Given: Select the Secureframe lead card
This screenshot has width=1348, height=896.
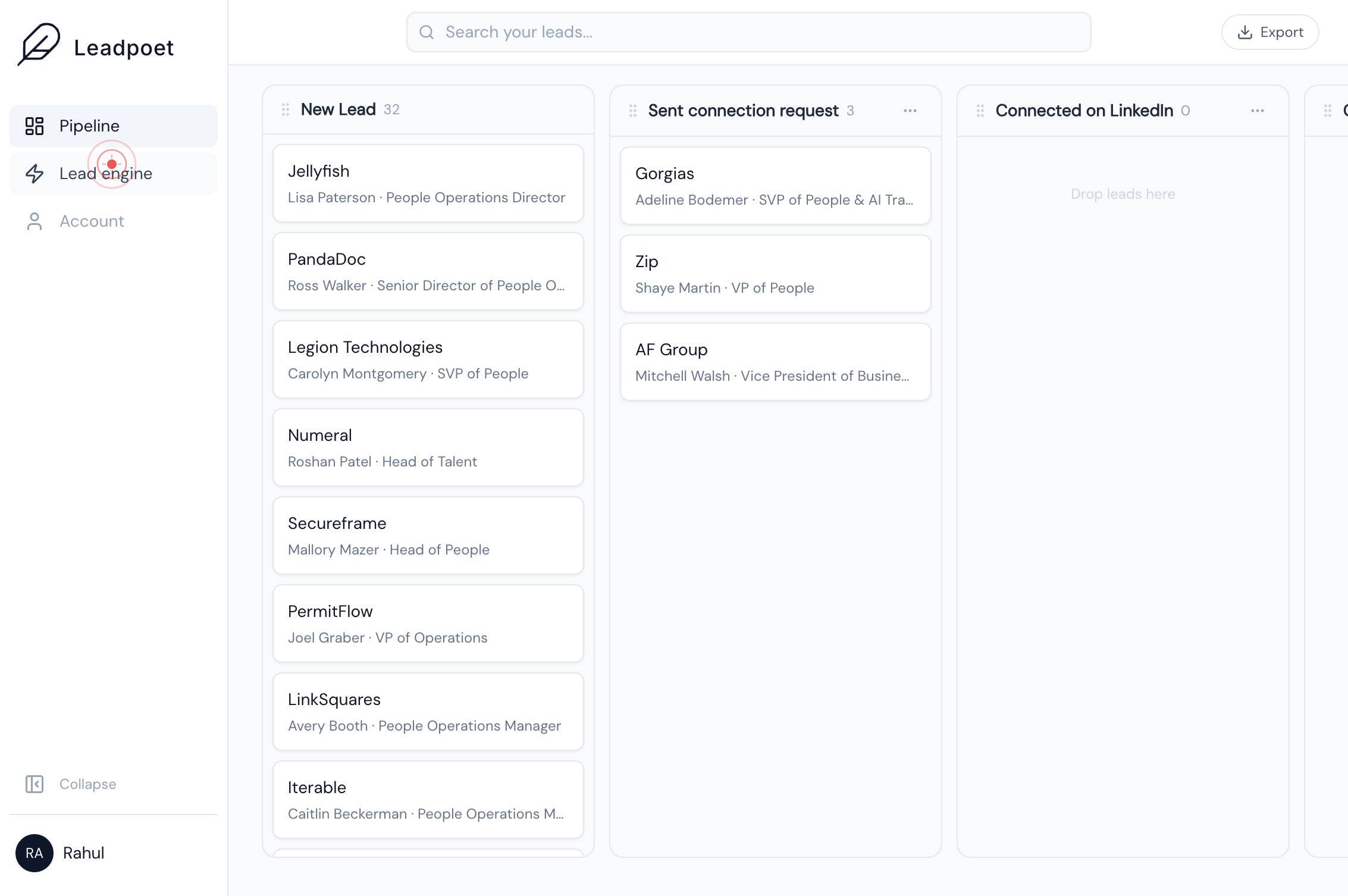Looking at the screenshot, I should [428, 535].
